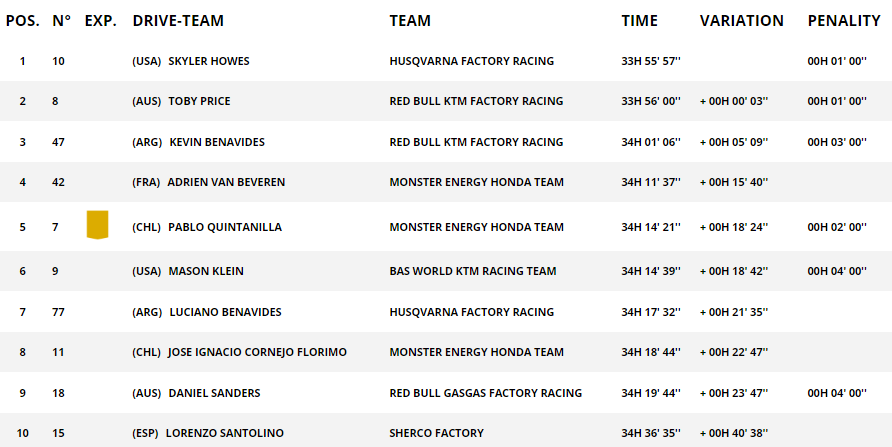Image resolution: width=892 pixels, height=447 pixels.
Task: Click the Bas World KTM Racing Team entry
Action: click(473, 271)
